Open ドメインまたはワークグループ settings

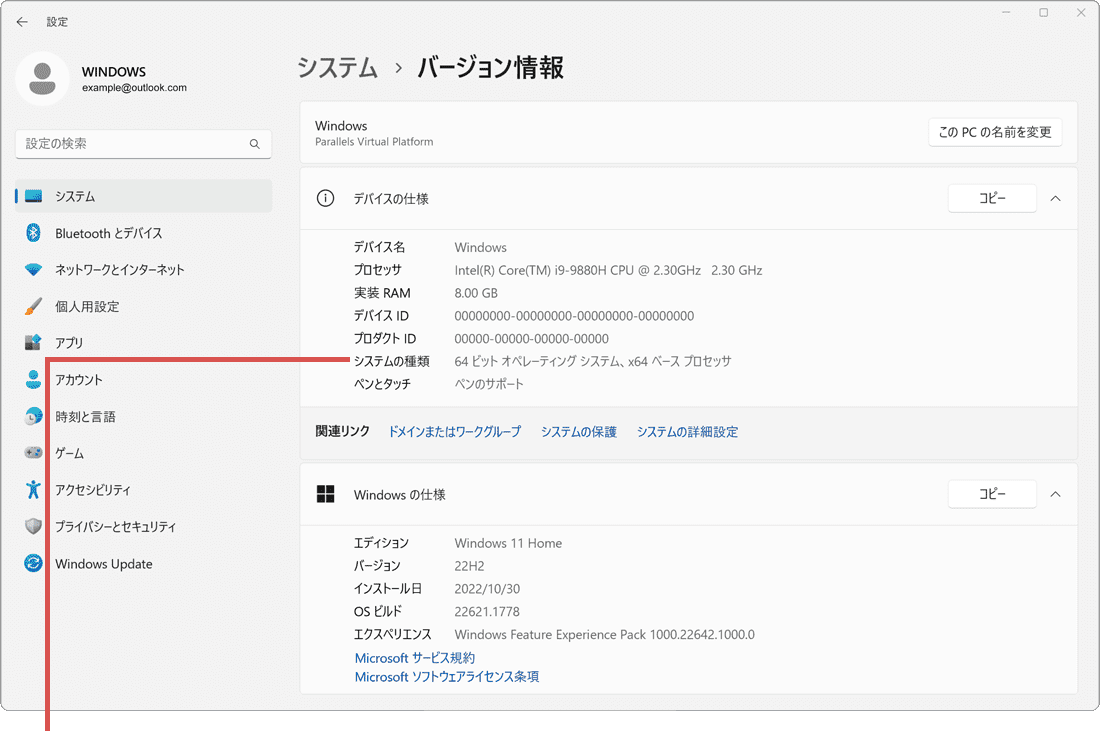click(455, 431)
